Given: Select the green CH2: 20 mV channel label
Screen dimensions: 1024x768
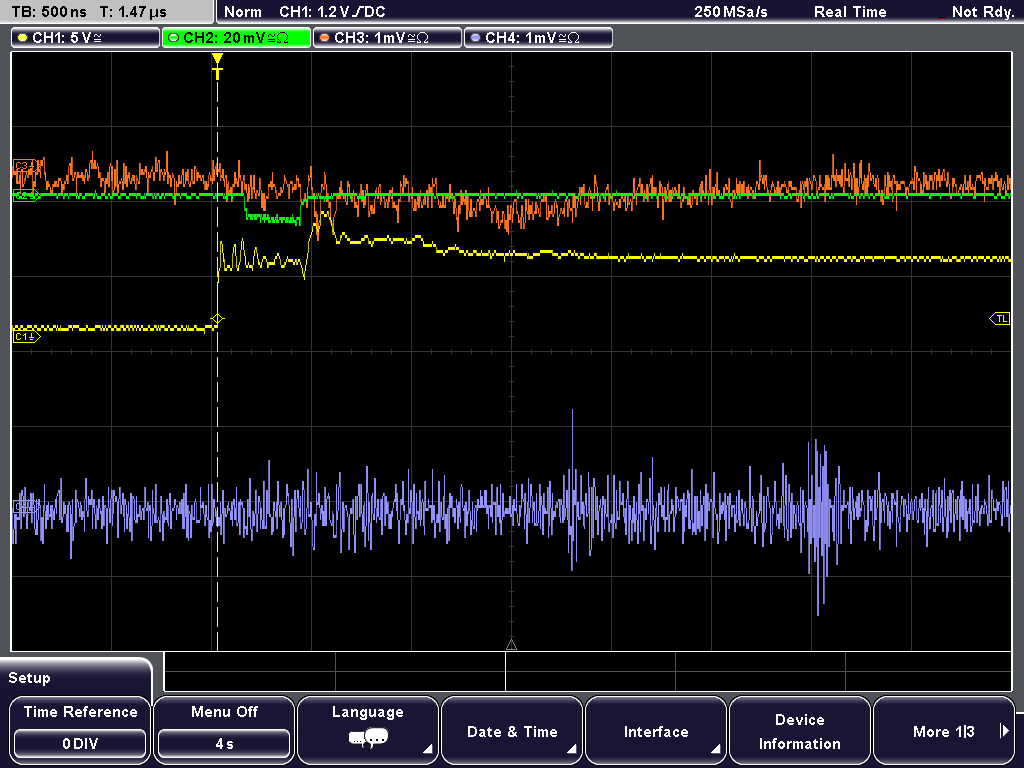Looking at the screenshot, I should click(236, 38).
